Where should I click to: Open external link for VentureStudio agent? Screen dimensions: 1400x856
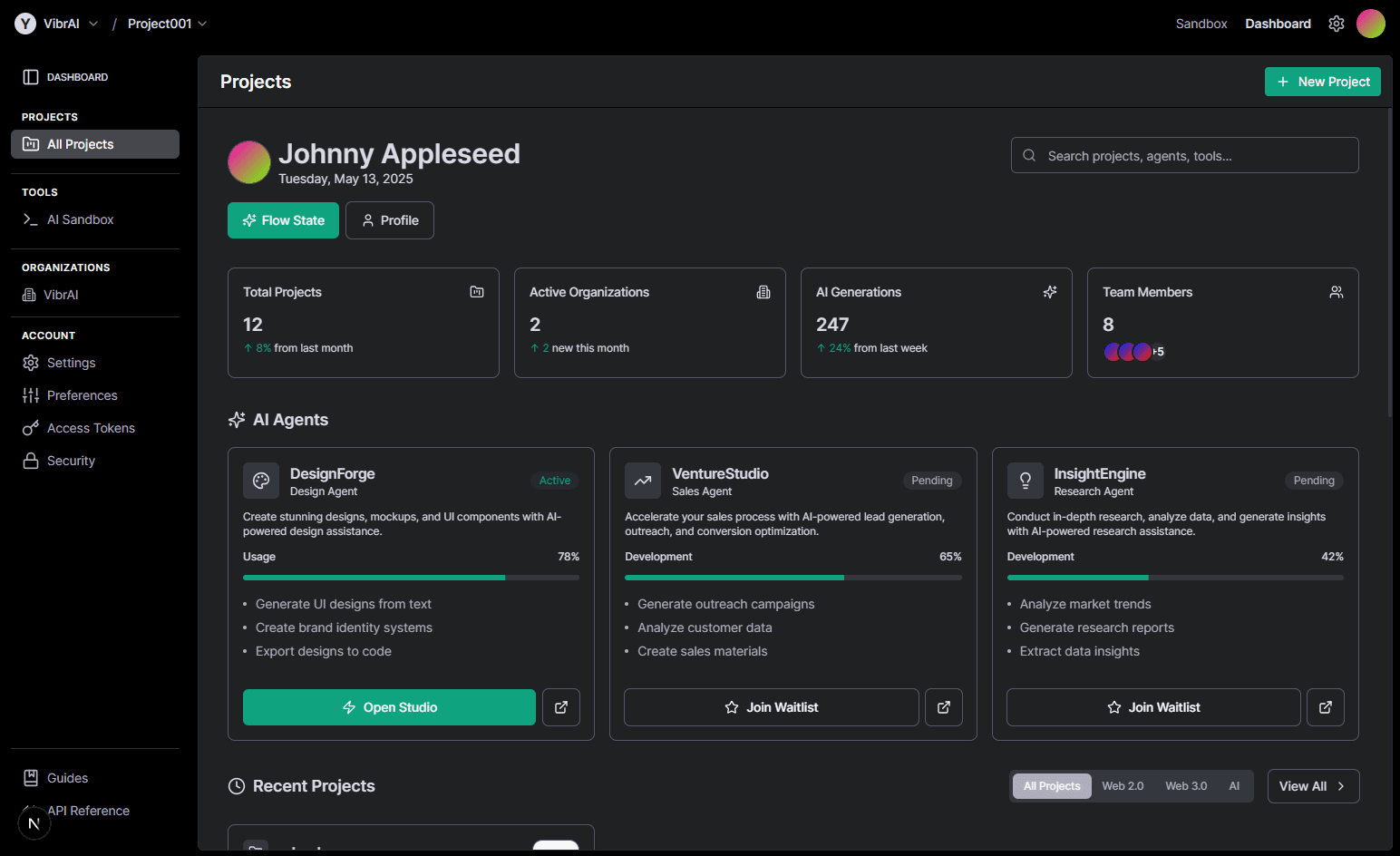tap(944, 707)
